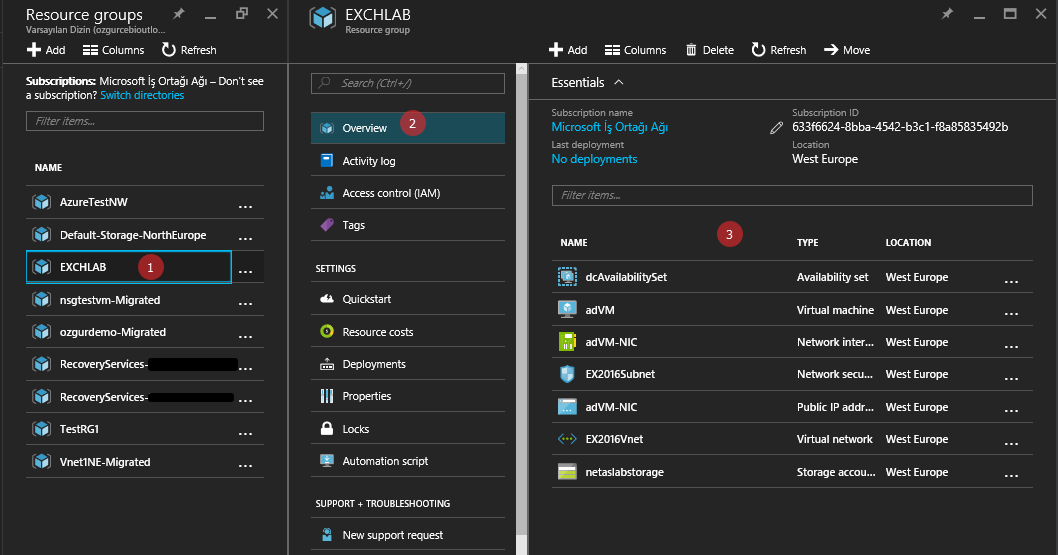Click the search box in EXCHLAB menu
Image resolution: width=1058 pixels, height=555 pixels.
tap(408, 83)
